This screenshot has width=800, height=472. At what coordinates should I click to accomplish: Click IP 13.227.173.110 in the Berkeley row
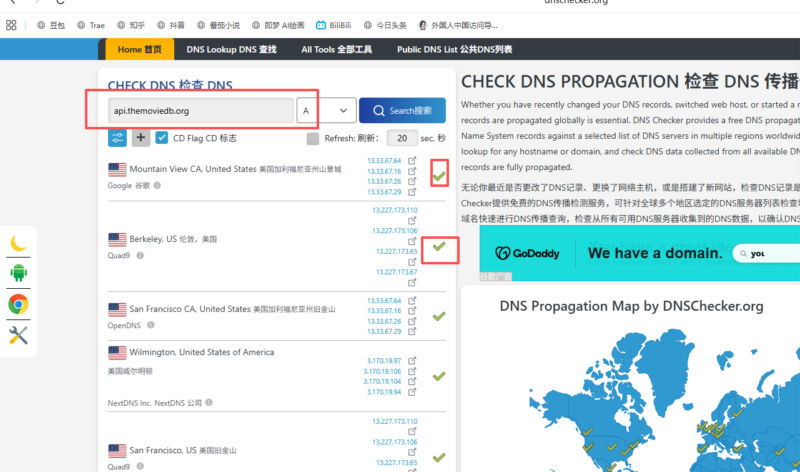click(395, 210)
